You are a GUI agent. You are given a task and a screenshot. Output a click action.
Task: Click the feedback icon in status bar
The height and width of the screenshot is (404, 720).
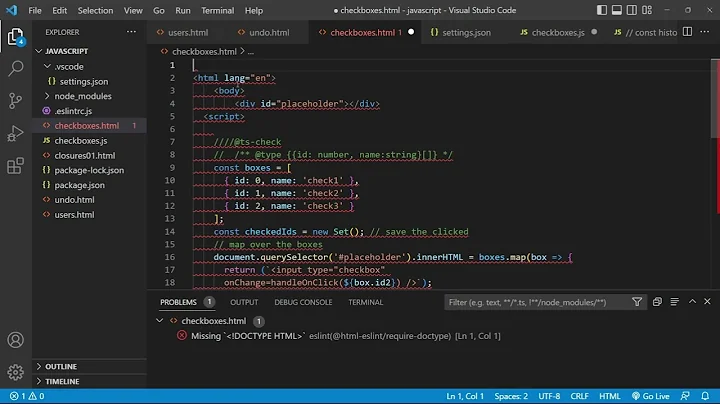(x=685, y=396)
